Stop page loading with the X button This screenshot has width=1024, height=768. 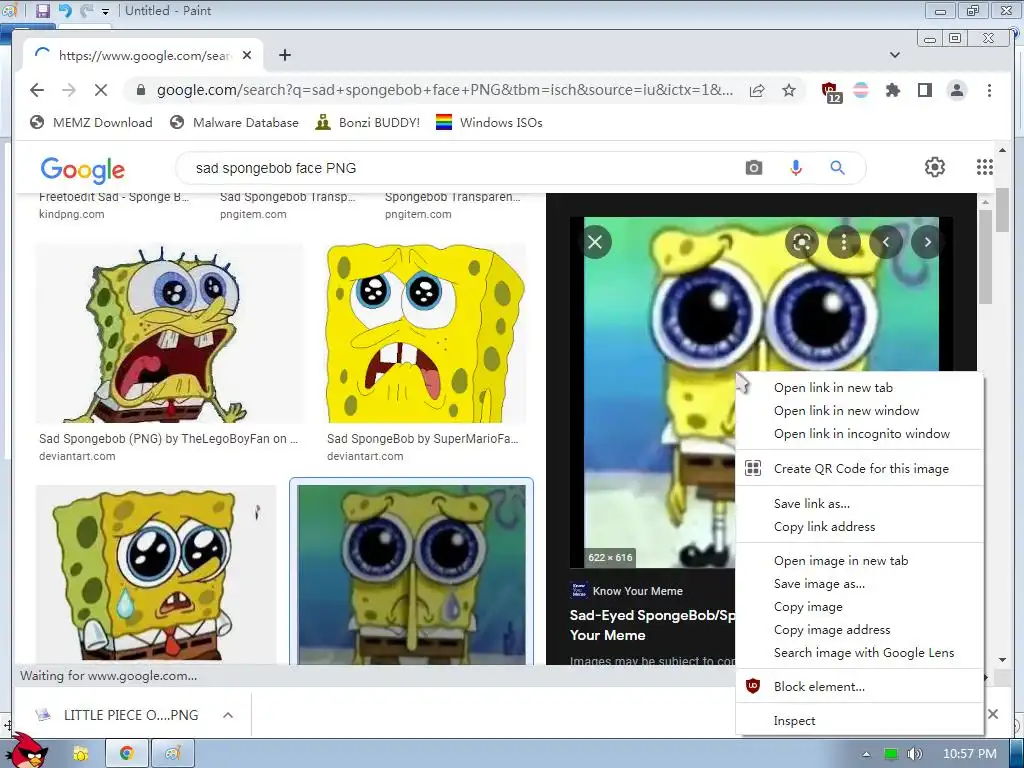point(101,90)
